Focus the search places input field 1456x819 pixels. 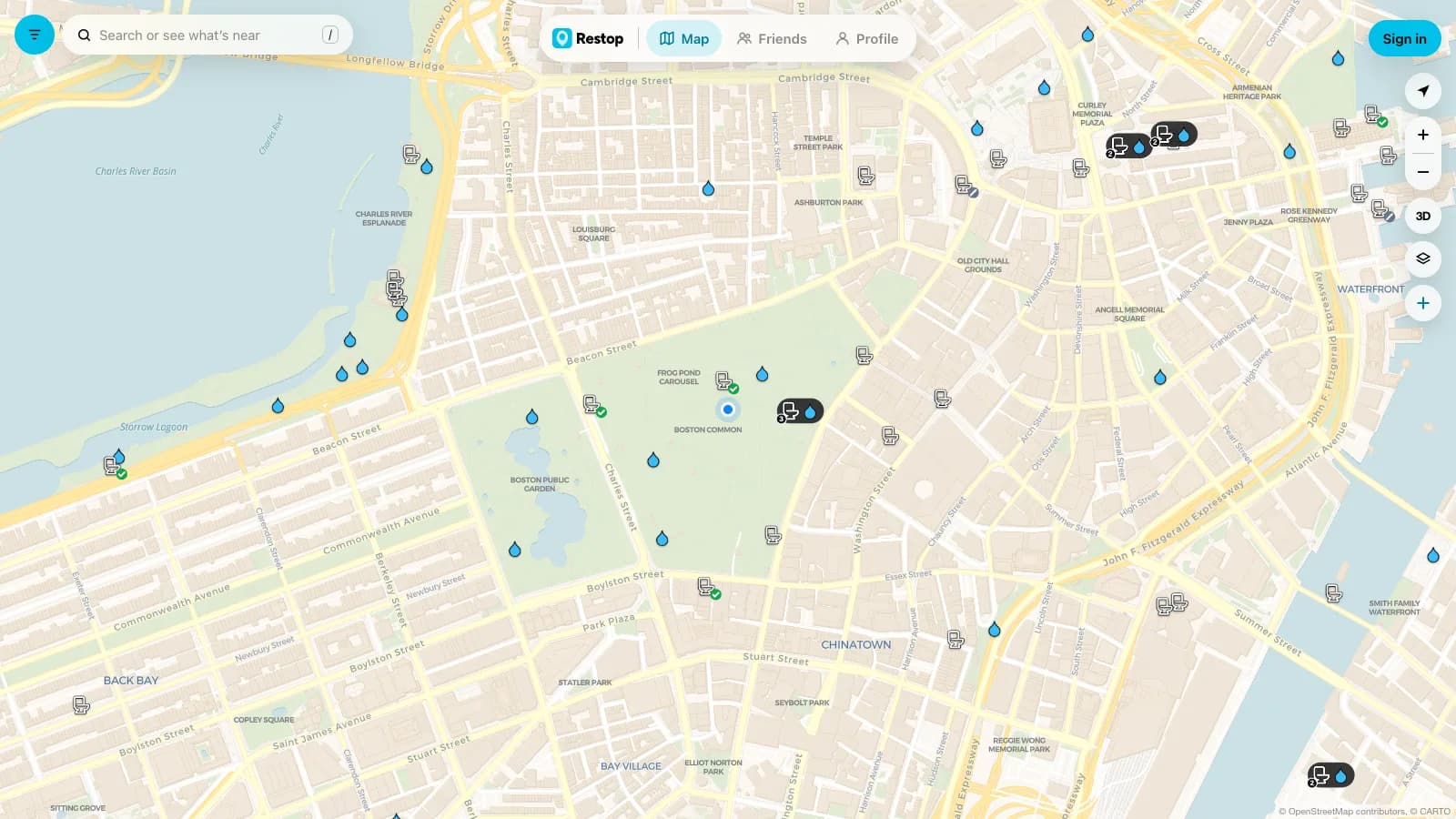(x=207, y=35)
